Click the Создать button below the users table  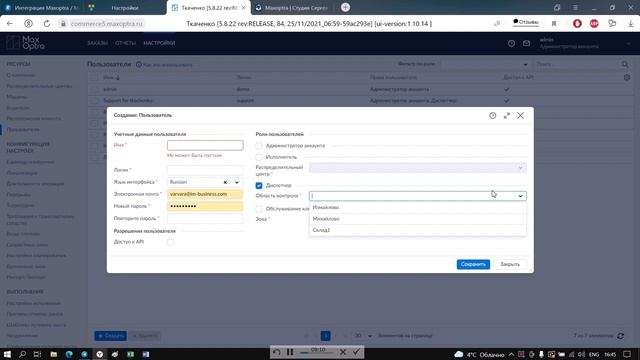coord(111,336)
